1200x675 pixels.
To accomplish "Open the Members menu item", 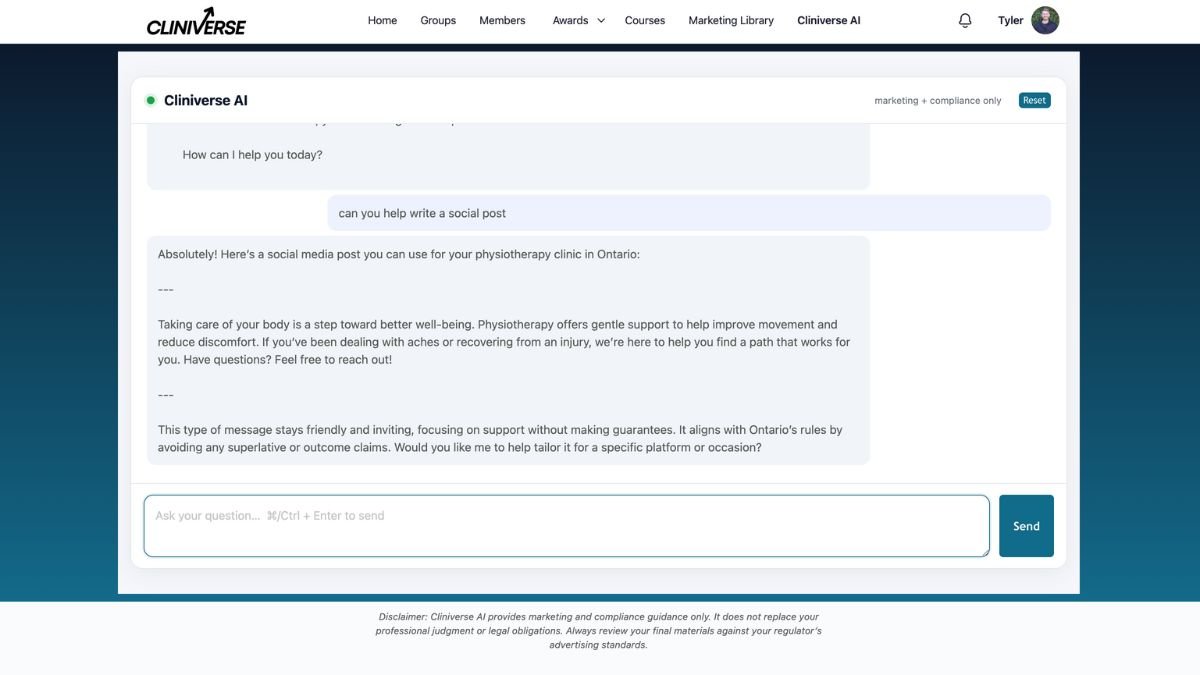I will (x=502, y=20).
